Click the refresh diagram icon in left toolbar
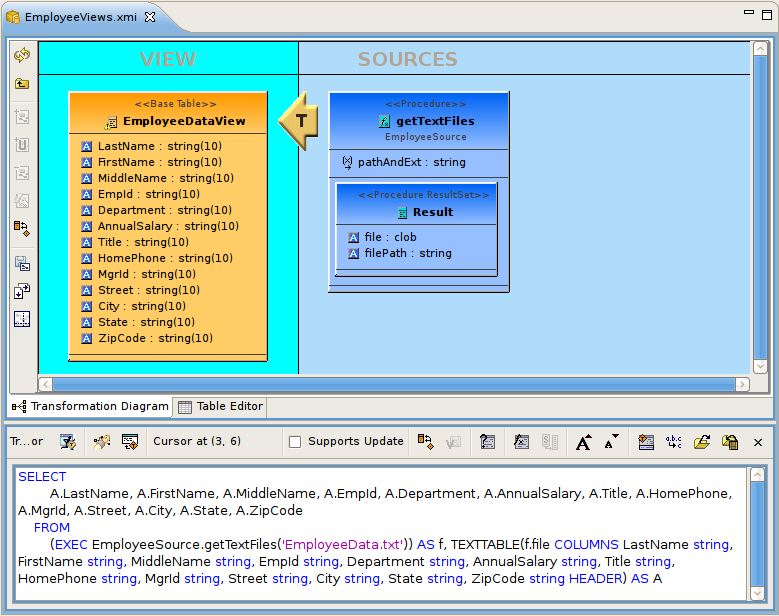 click(x=21, y=56)
